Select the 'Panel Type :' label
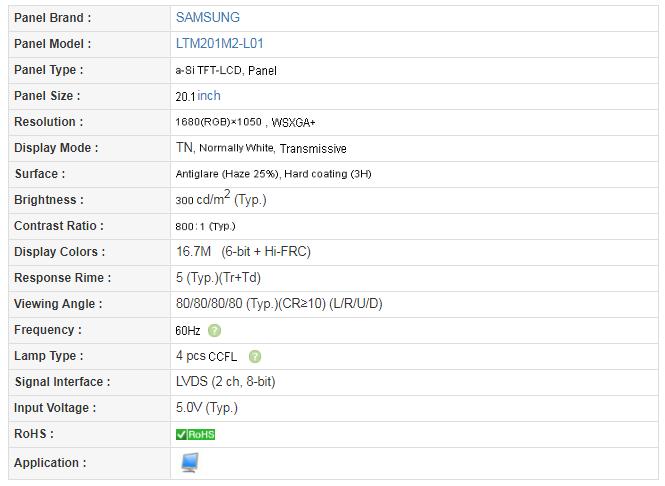The width and height of the screenshot is (665, 486). (x=49, y=70)
